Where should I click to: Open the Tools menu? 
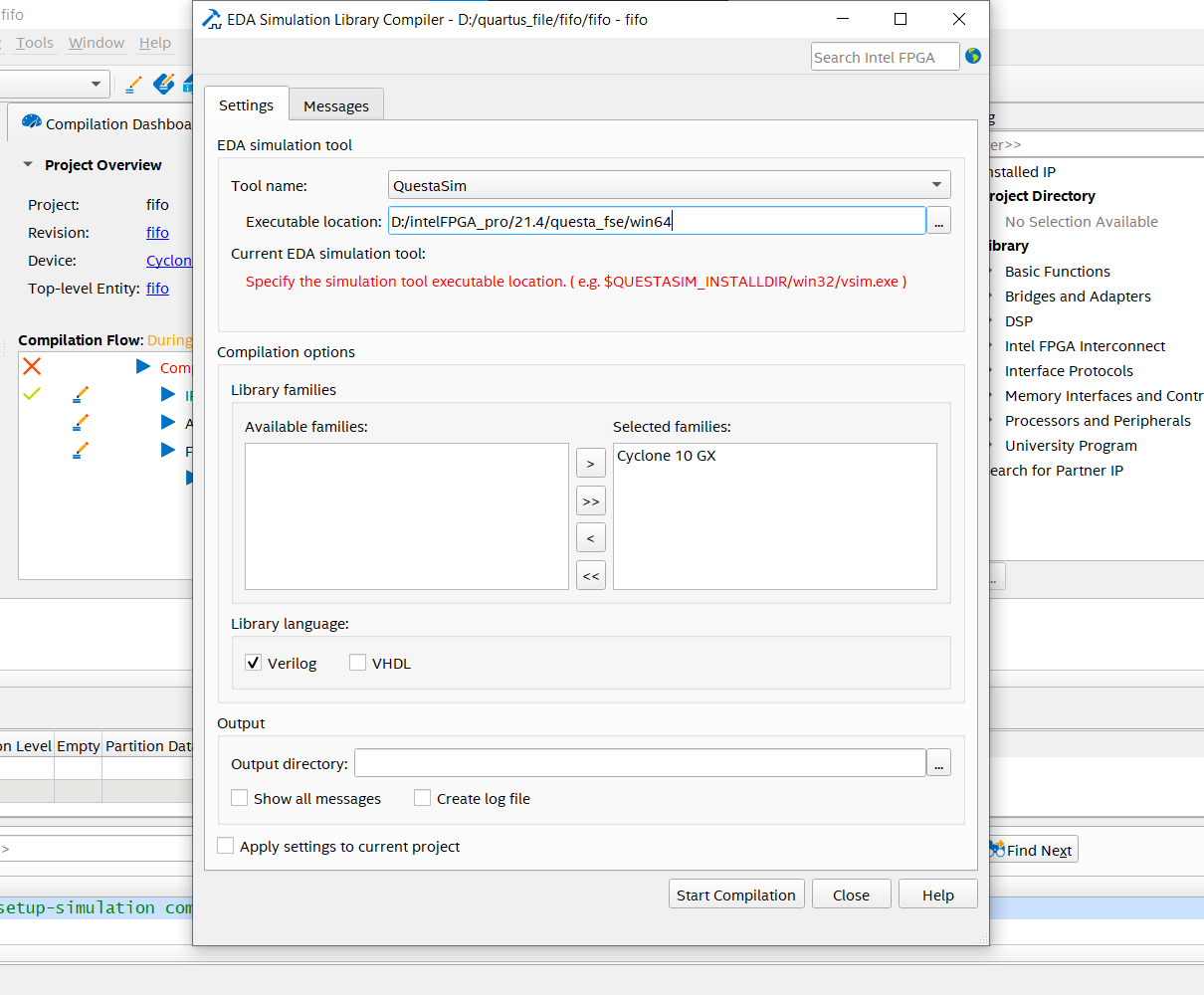tap(35, 42)
